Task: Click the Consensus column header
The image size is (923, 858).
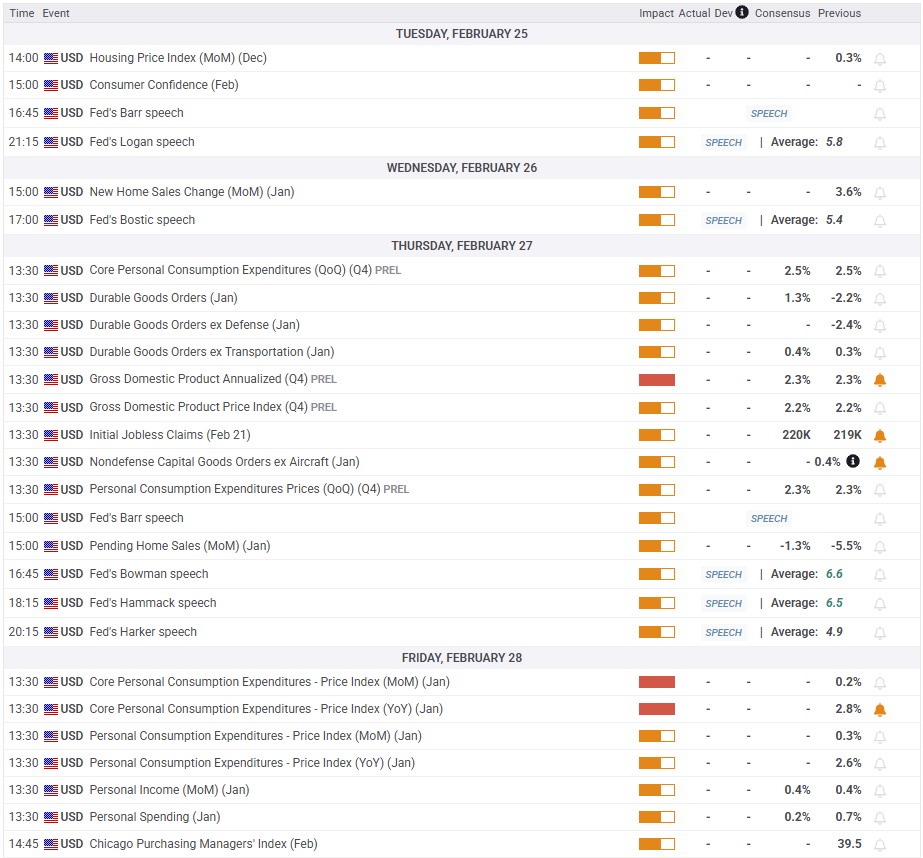Action: pyautogui.click(x=782, y=13)
